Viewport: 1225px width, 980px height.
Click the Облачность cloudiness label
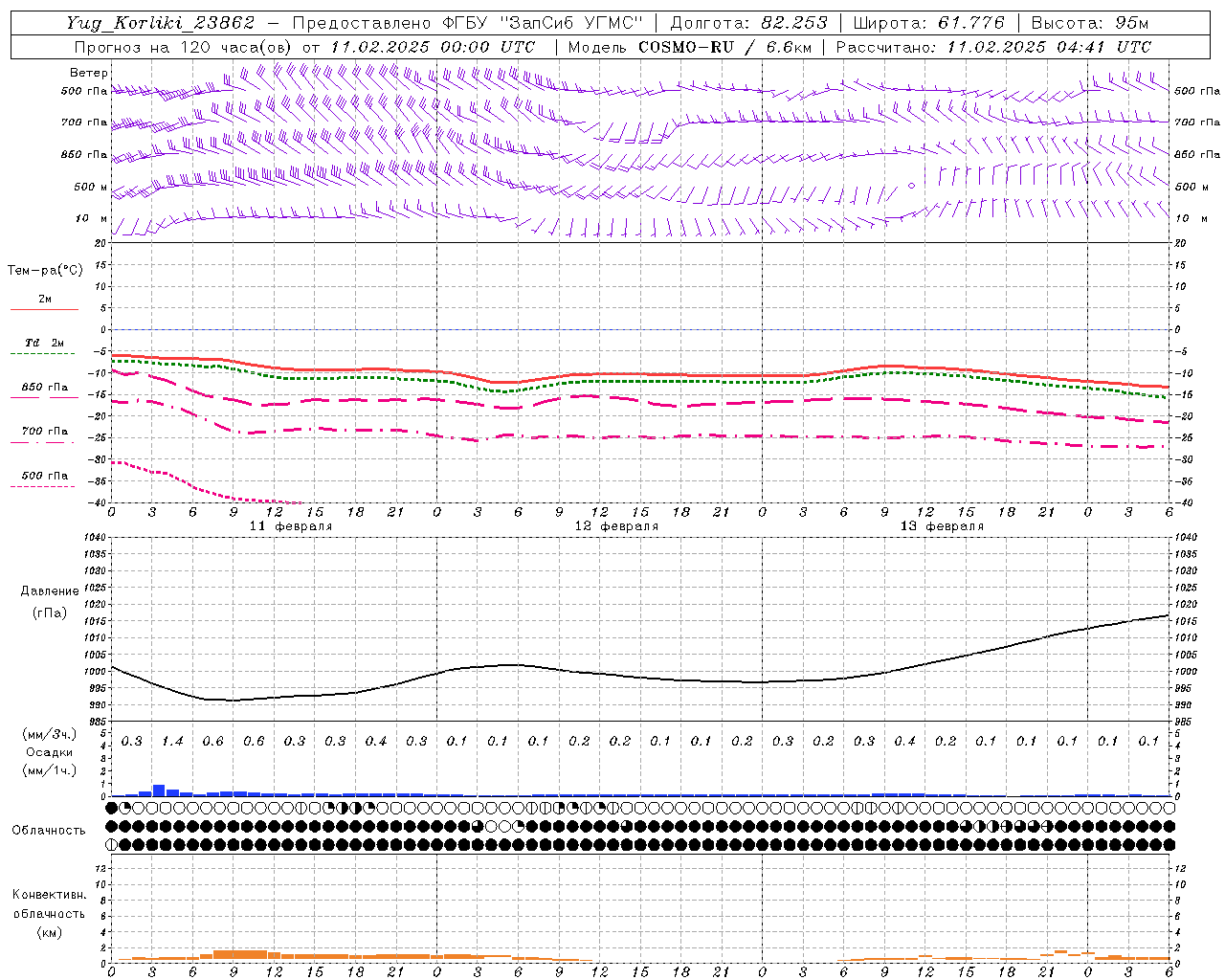(49, 830)
